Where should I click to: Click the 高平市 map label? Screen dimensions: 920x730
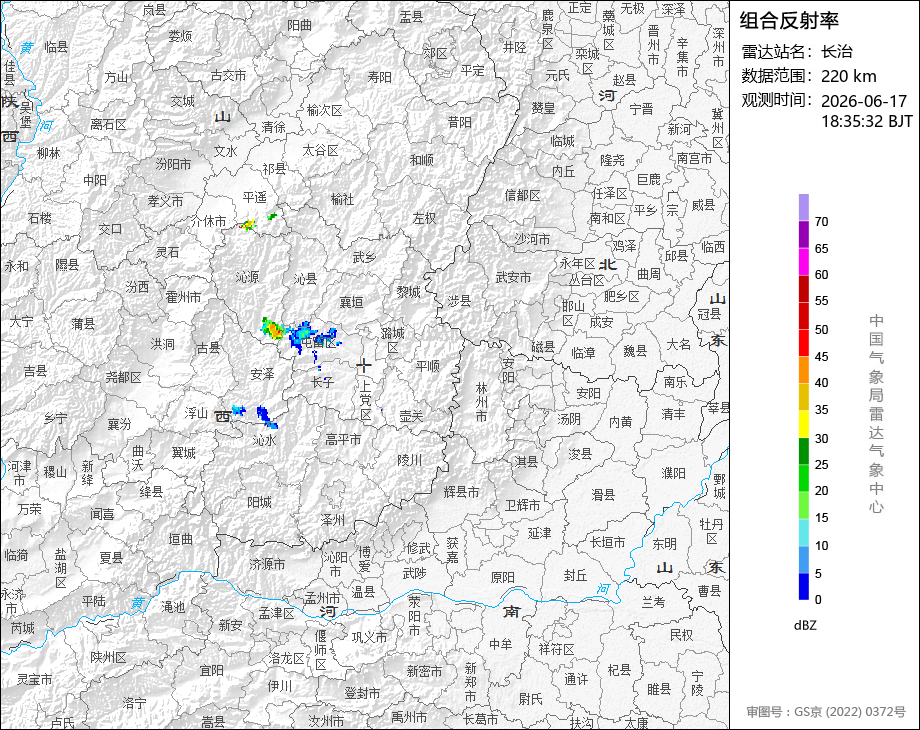pos(343,439)
